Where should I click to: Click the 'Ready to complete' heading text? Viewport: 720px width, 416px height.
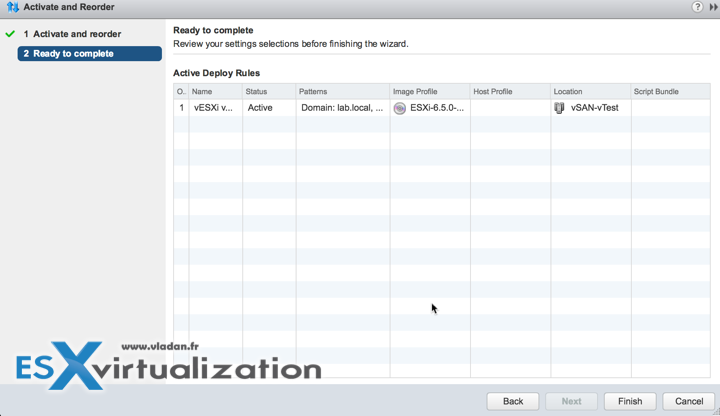[213, 30]
